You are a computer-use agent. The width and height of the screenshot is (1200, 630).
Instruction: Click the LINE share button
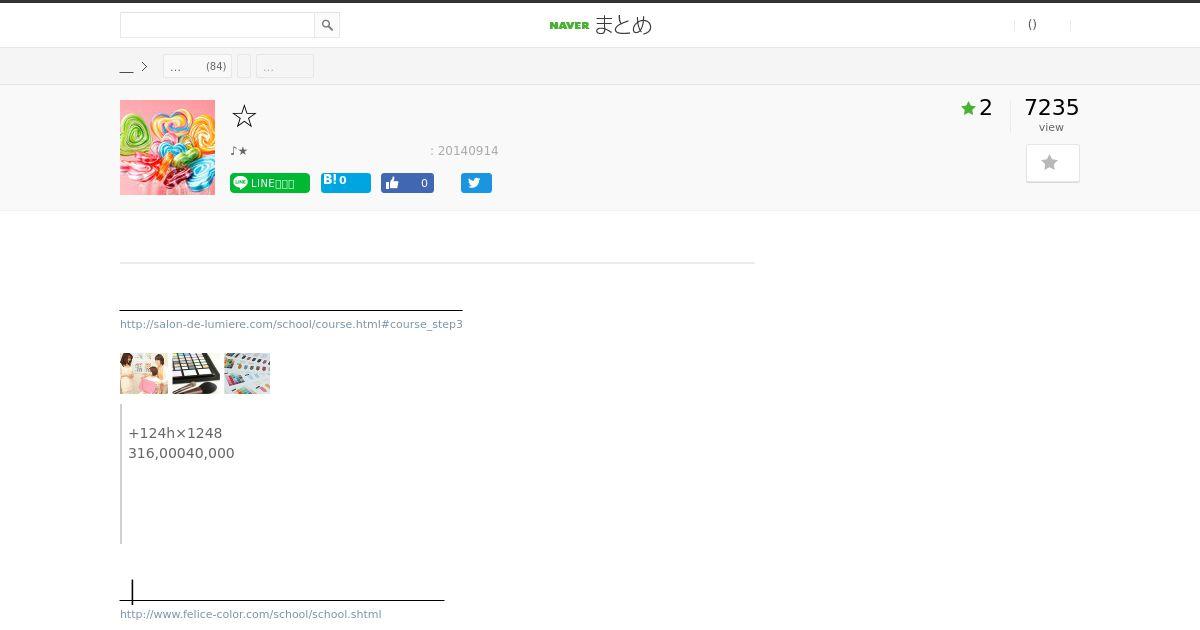coord(270,183)
